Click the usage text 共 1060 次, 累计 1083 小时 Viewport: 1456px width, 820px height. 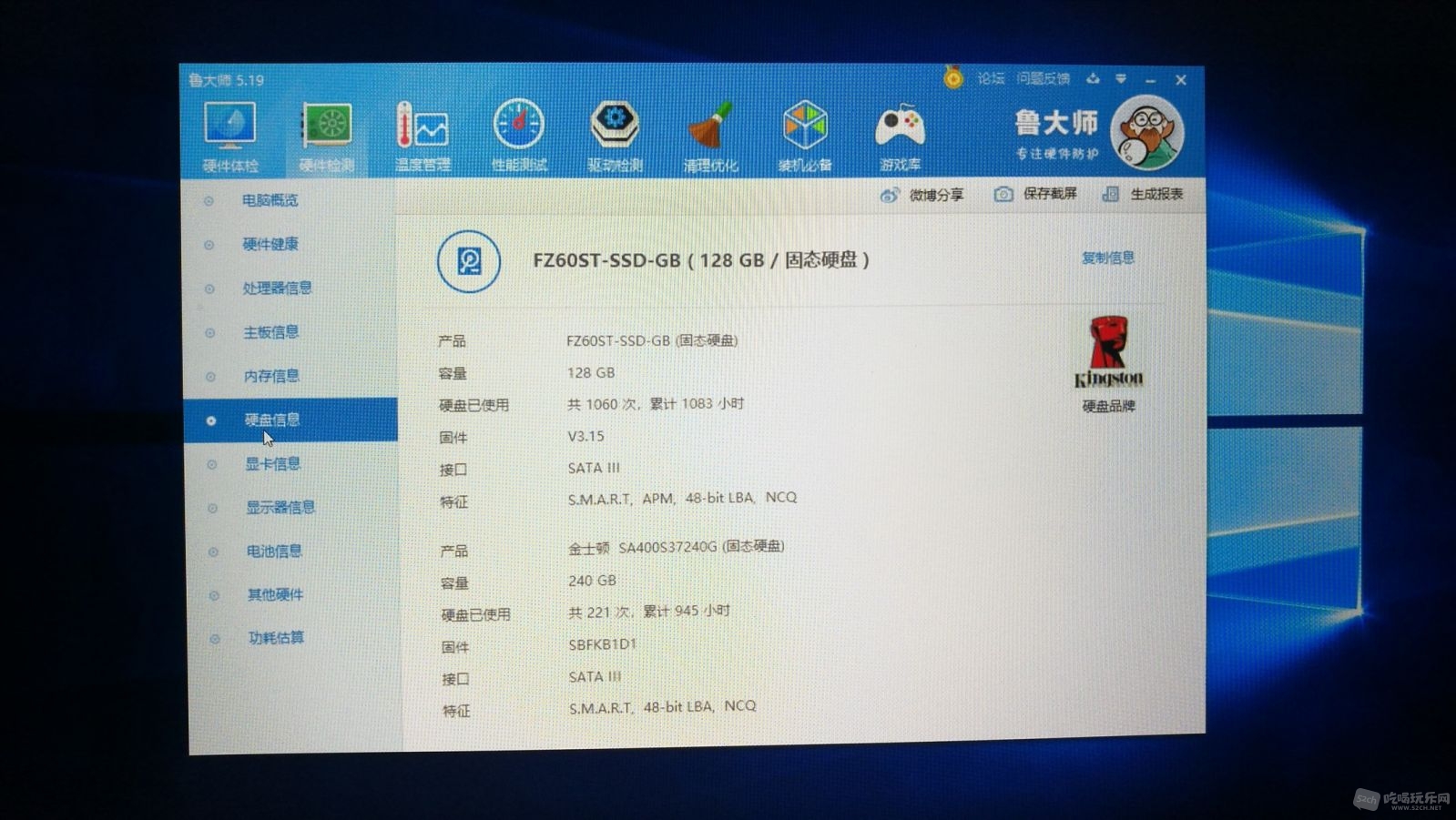[656, 403]
